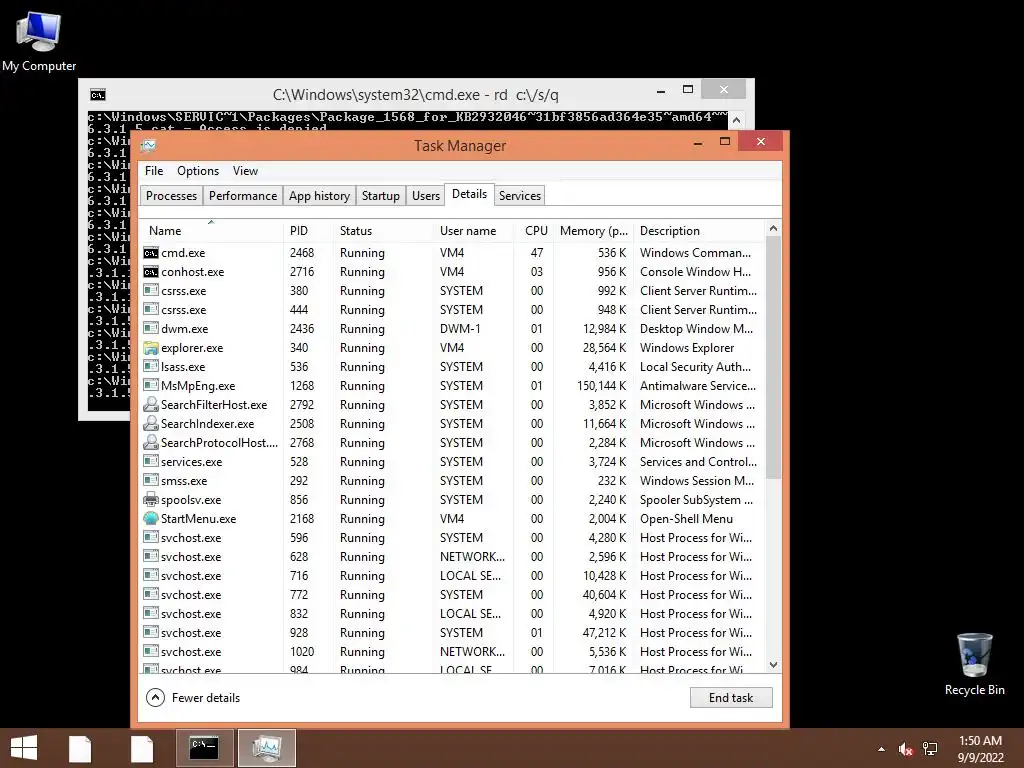Click the Task Manager vertical scrollbar thumb
1024x768 pixels.
[x=773, y=357]
